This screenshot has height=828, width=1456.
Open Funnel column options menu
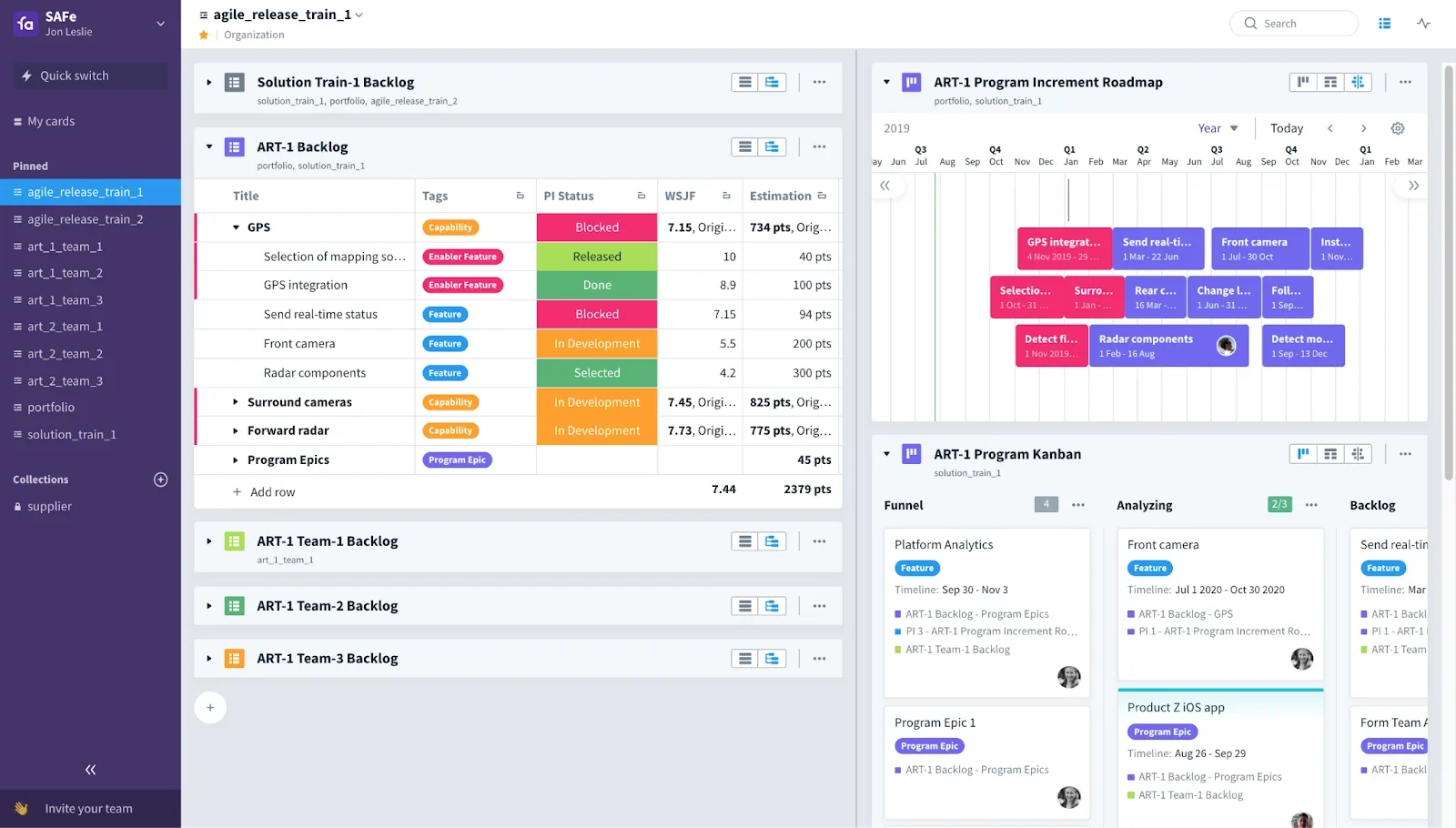[1078, 505]
